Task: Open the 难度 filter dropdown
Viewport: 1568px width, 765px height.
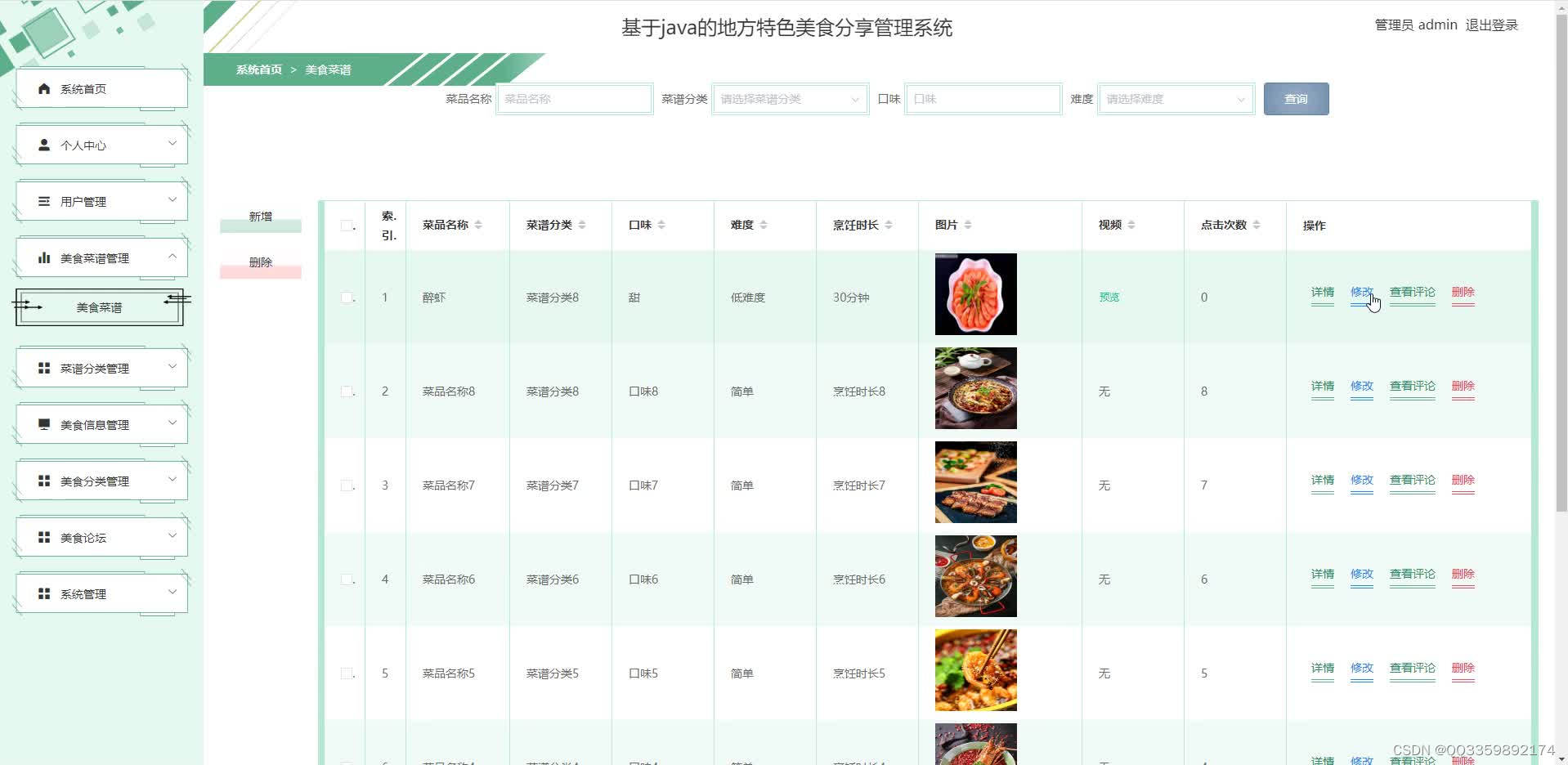Action: (x=1176, y=99)
